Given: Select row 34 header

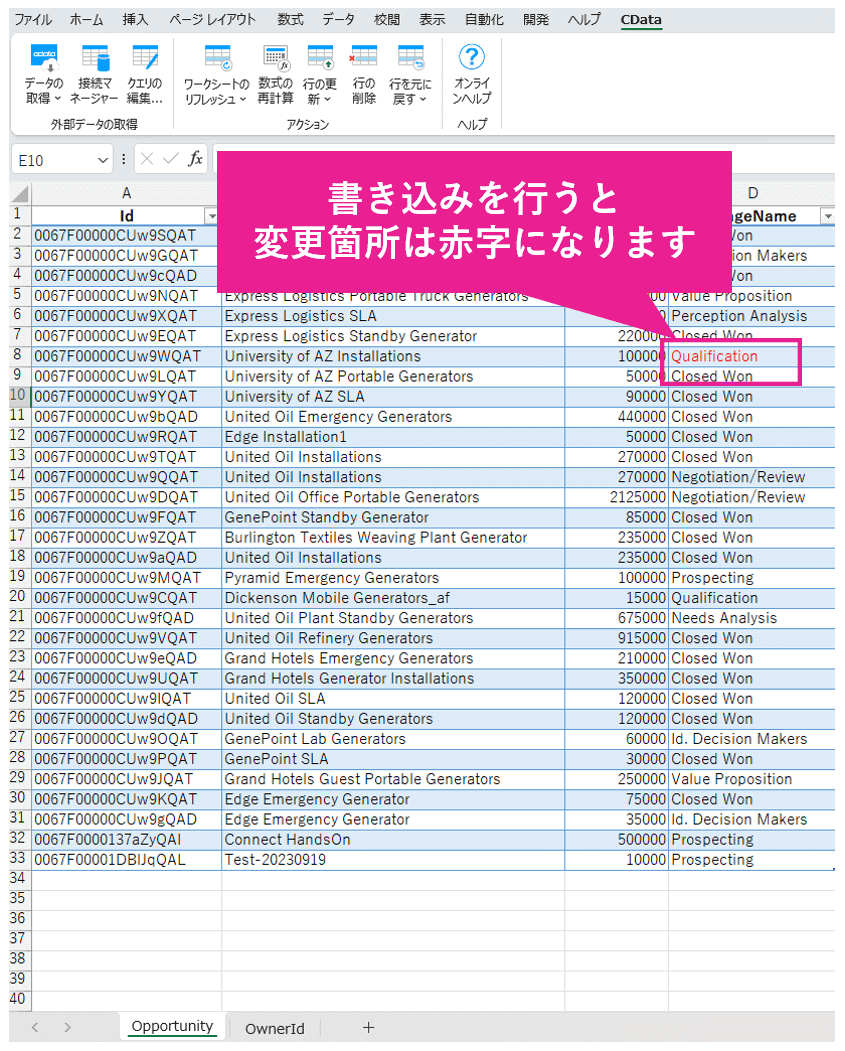Looking at the screenshot, I should 18,878.
